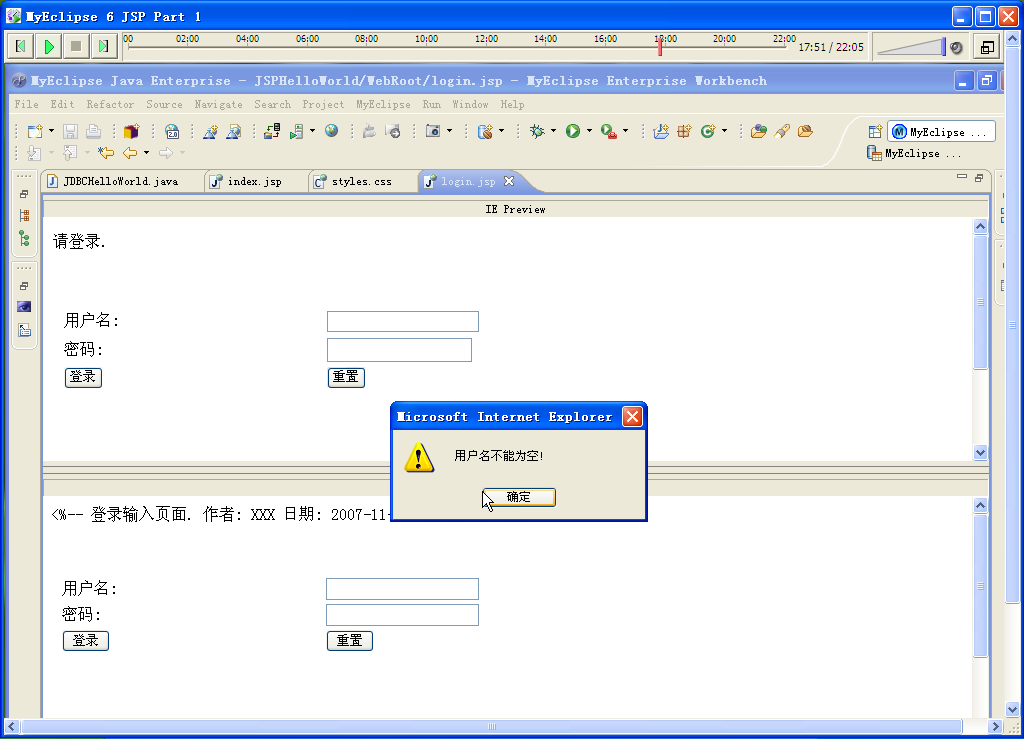Mute audio using the speaker icon
1024x739 pixels.
tap(956, 48)
